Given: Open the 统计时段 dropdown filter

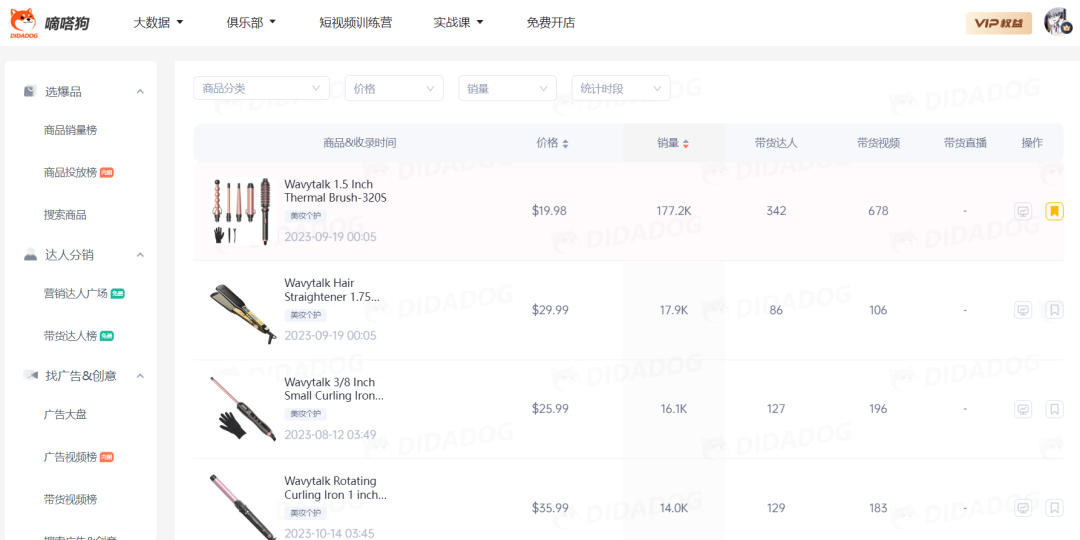Looking at the screenshot, I should 620,88.
